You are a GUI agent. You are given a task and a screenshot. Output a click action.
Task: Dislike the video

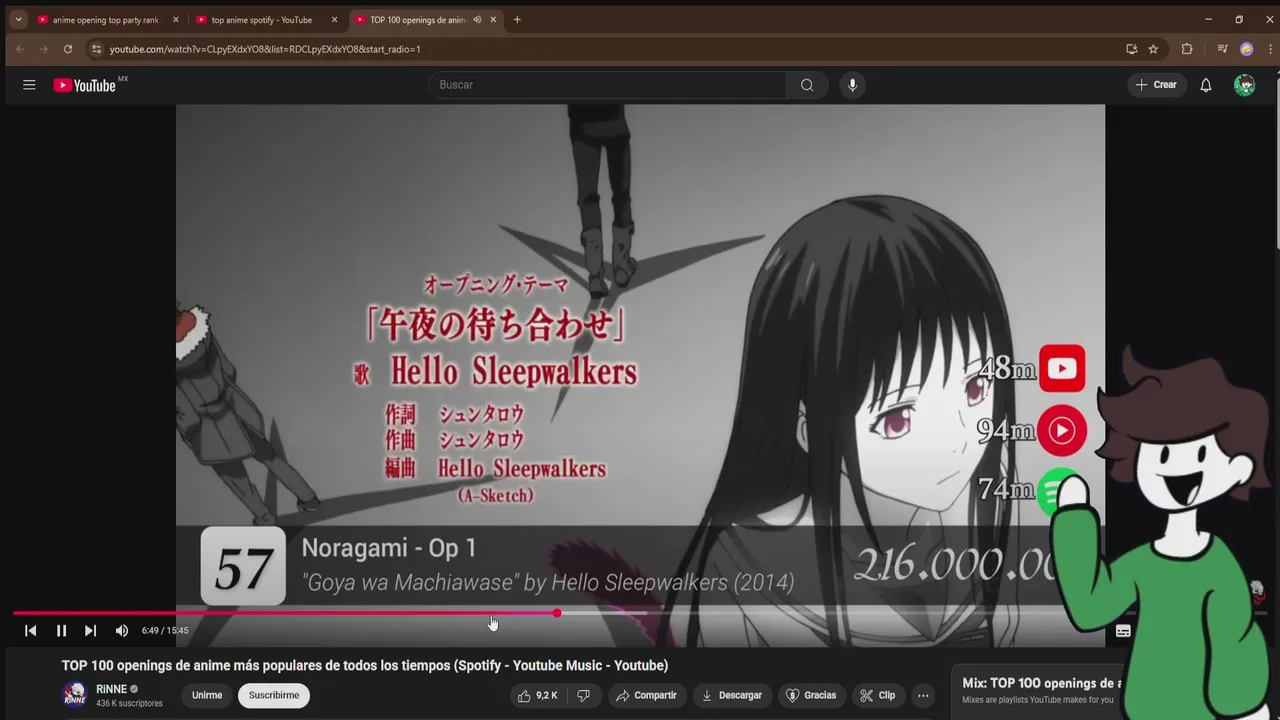coord(583,695)
